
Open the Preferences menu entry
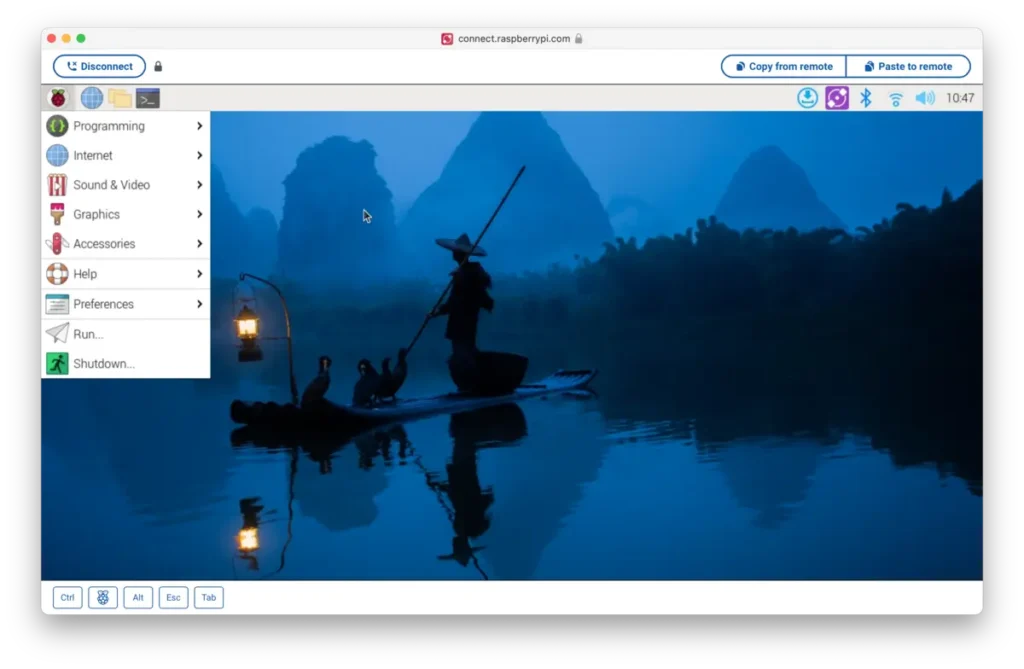pyautogui.click(x=126, y=304)
